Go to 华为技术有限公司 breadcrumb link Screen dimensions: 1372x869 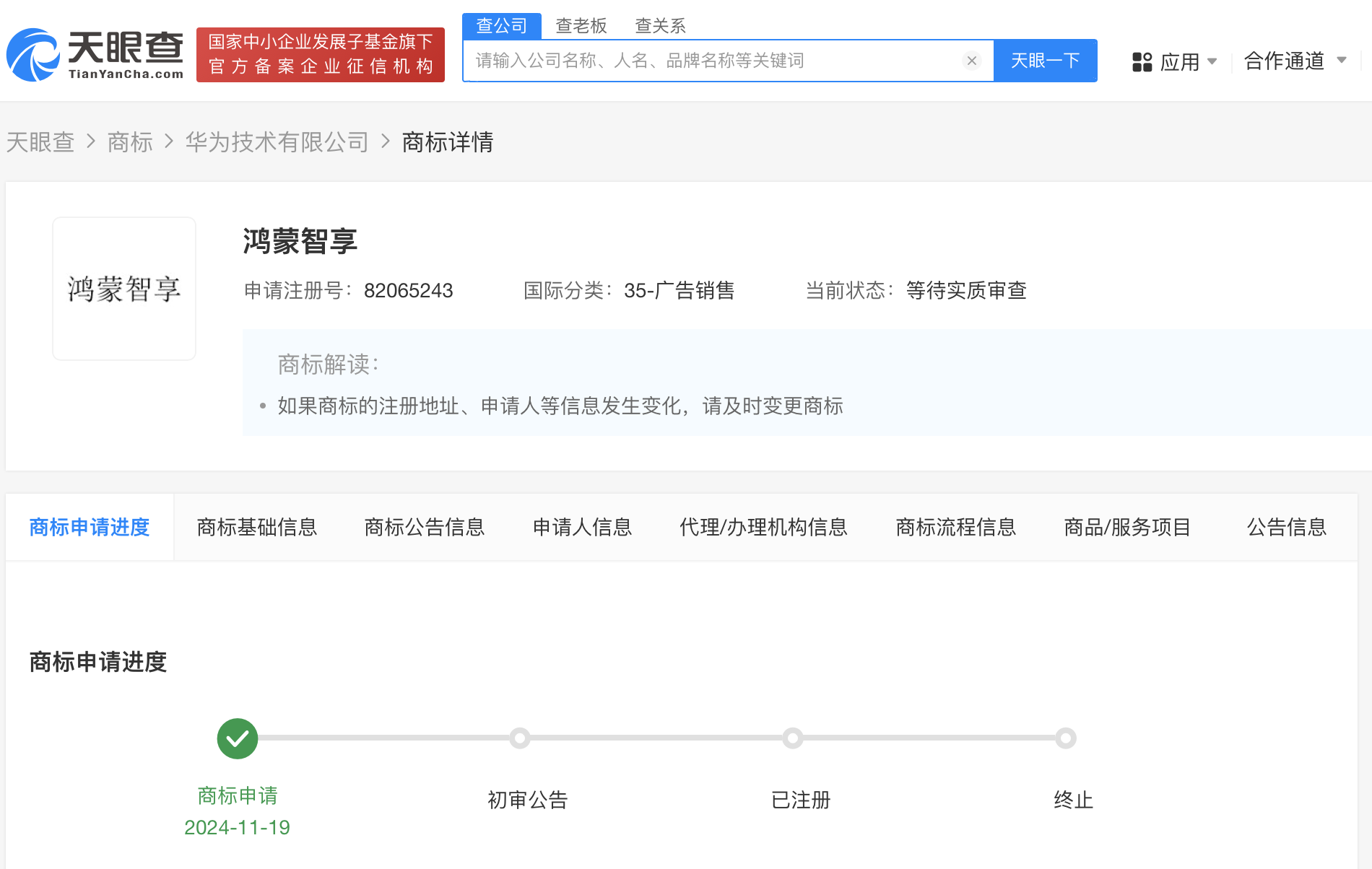pyautogui.click(x=277, y=142)
